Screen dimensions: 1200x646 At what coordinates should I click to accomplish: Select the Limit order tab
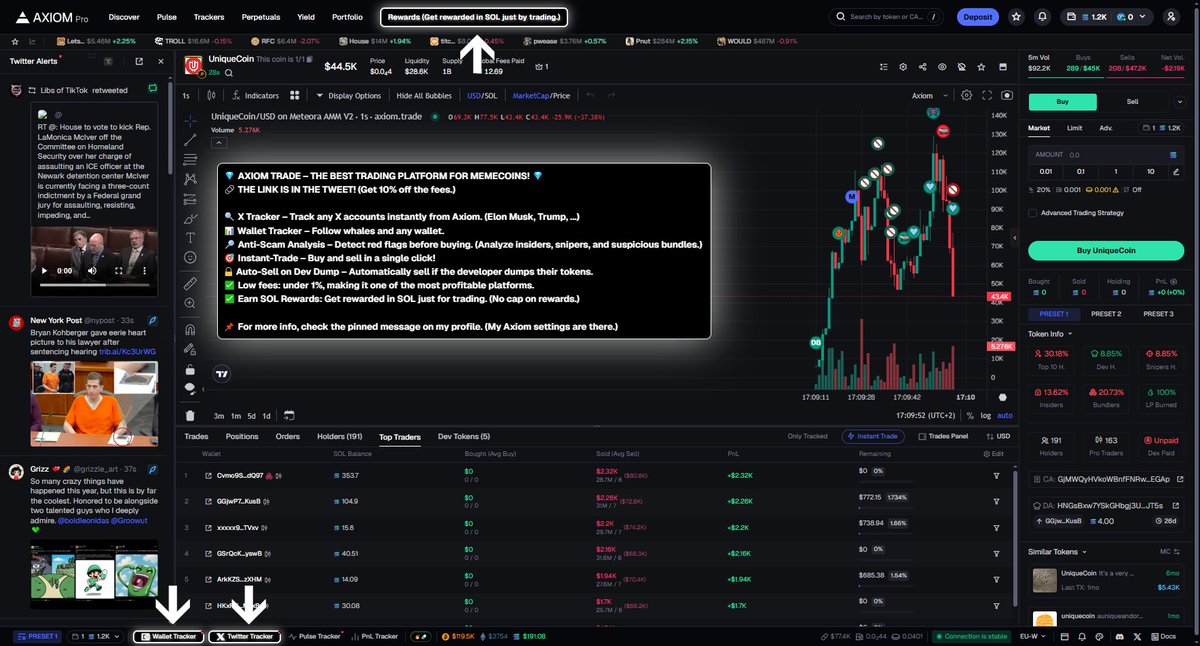coord(1074,128)
